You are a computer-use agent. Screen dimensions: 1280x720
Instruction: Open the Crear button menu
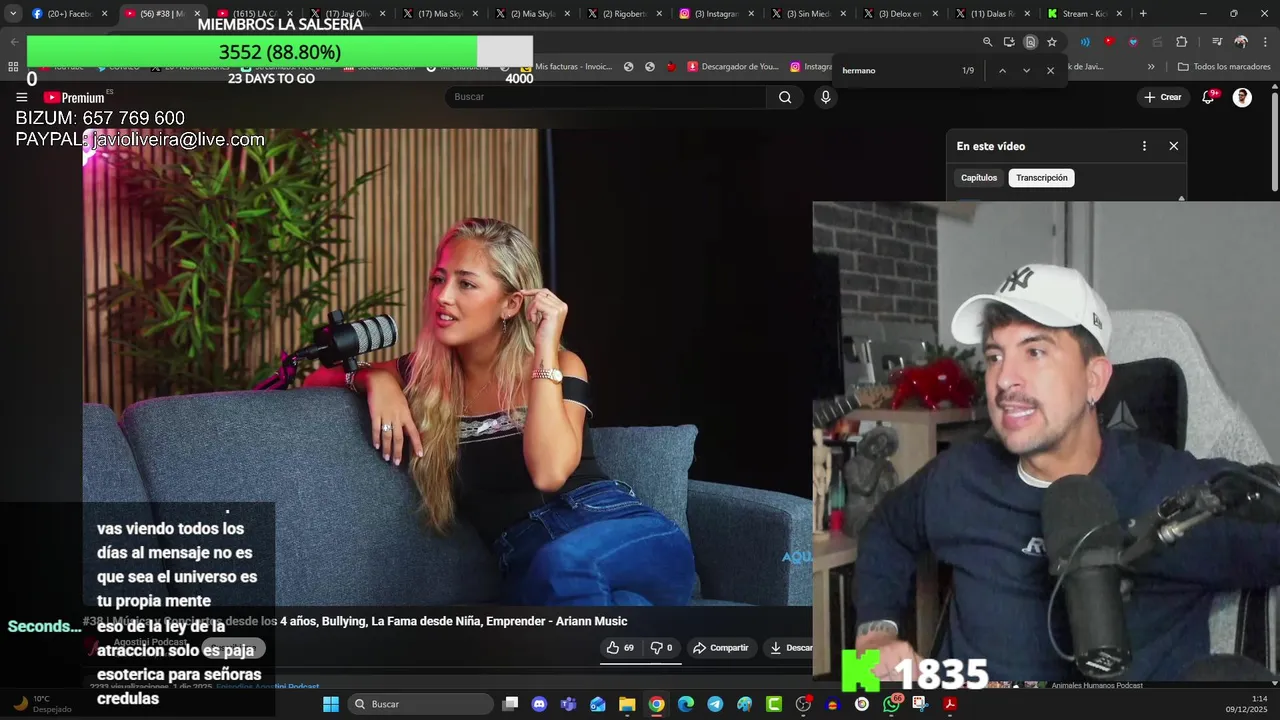pos(1163,97)
